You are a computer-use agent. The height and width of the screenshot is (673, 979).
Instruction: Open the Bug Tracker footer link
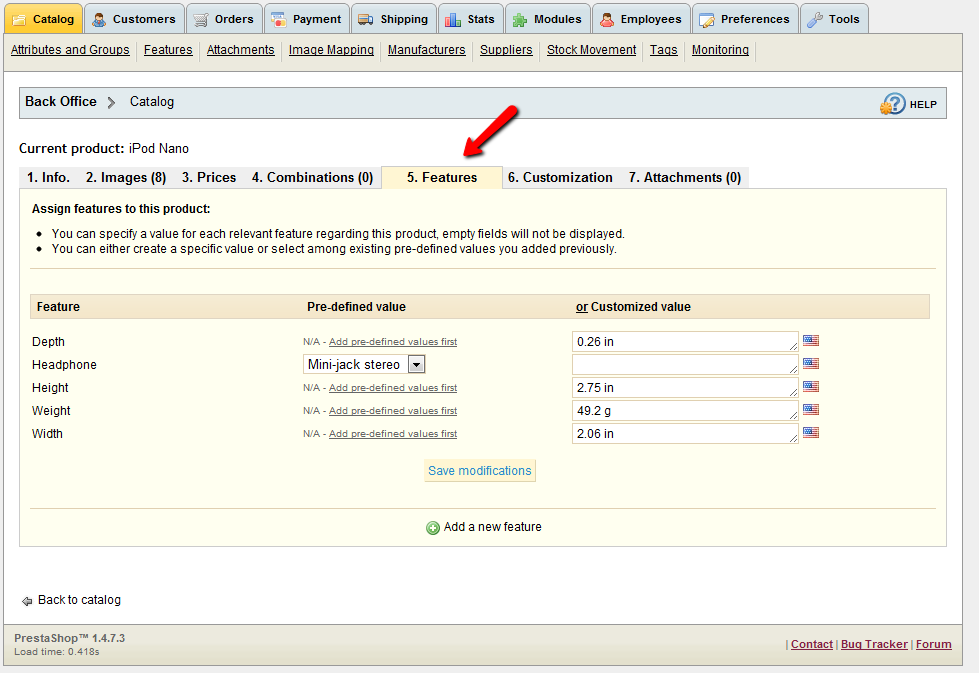874,644
